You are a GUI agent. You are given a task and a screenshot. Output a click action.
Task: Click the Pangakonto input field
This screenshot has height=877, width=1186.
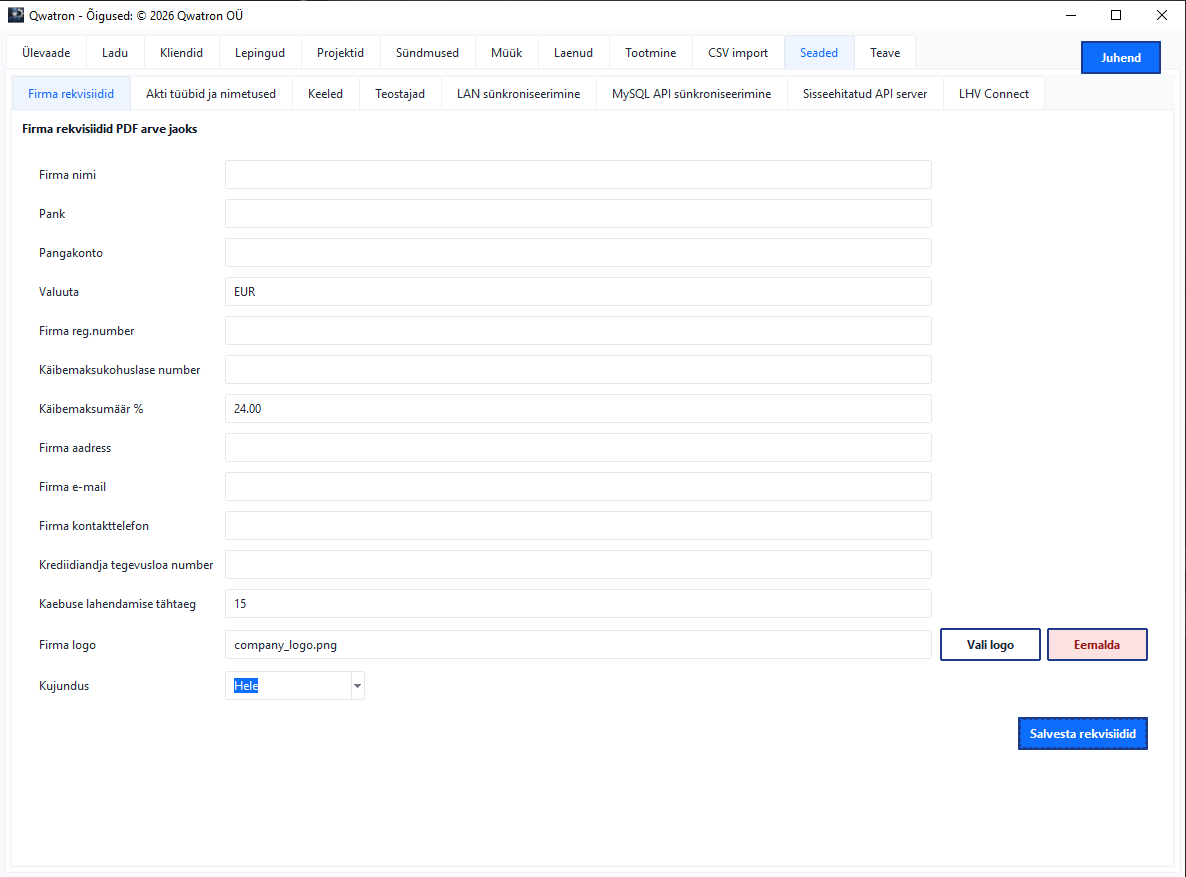pyautogui.click(x=579, y=253)
